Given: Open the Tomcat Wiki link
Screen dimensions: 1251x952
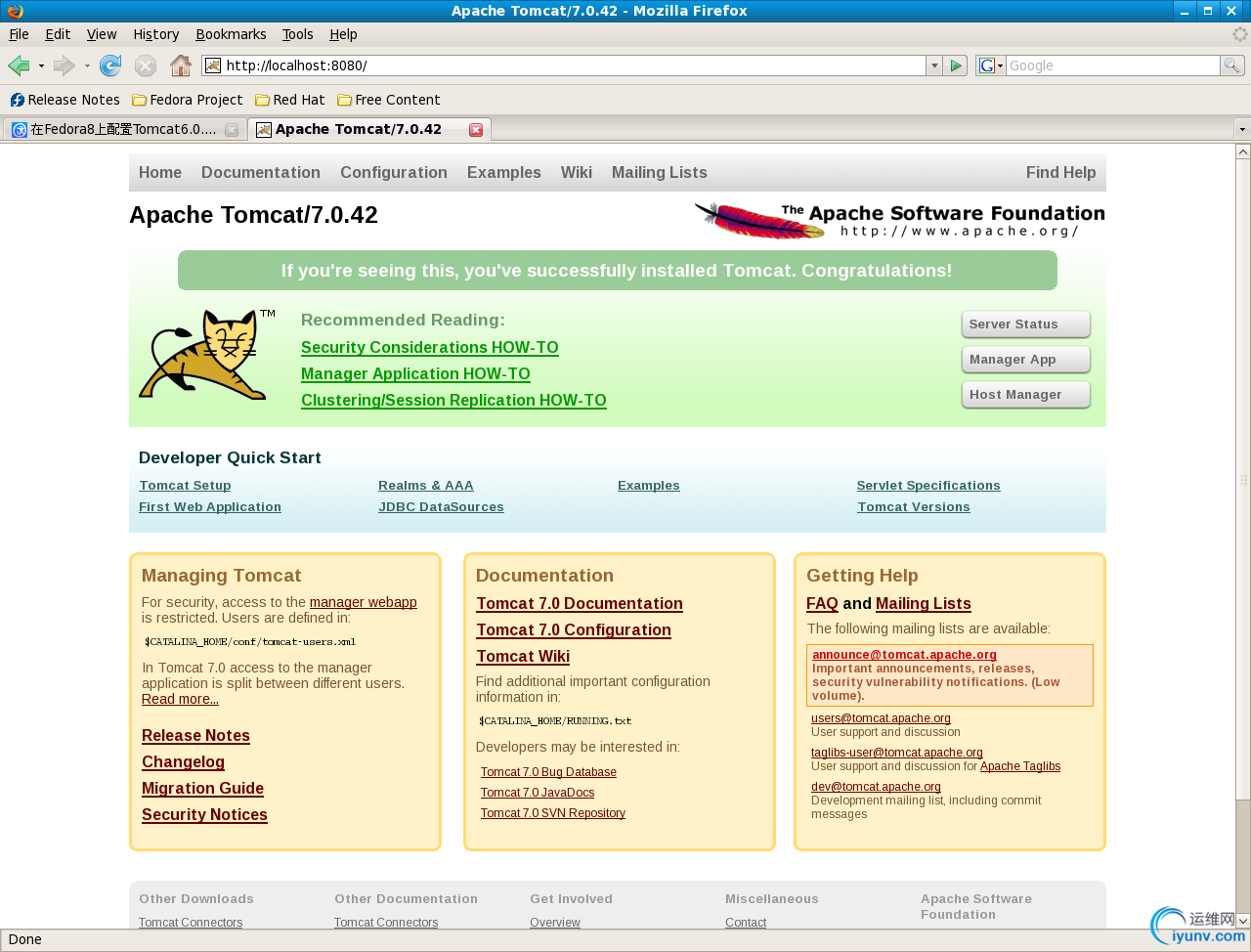Looking at the screenshot, I should click(523, 657).
